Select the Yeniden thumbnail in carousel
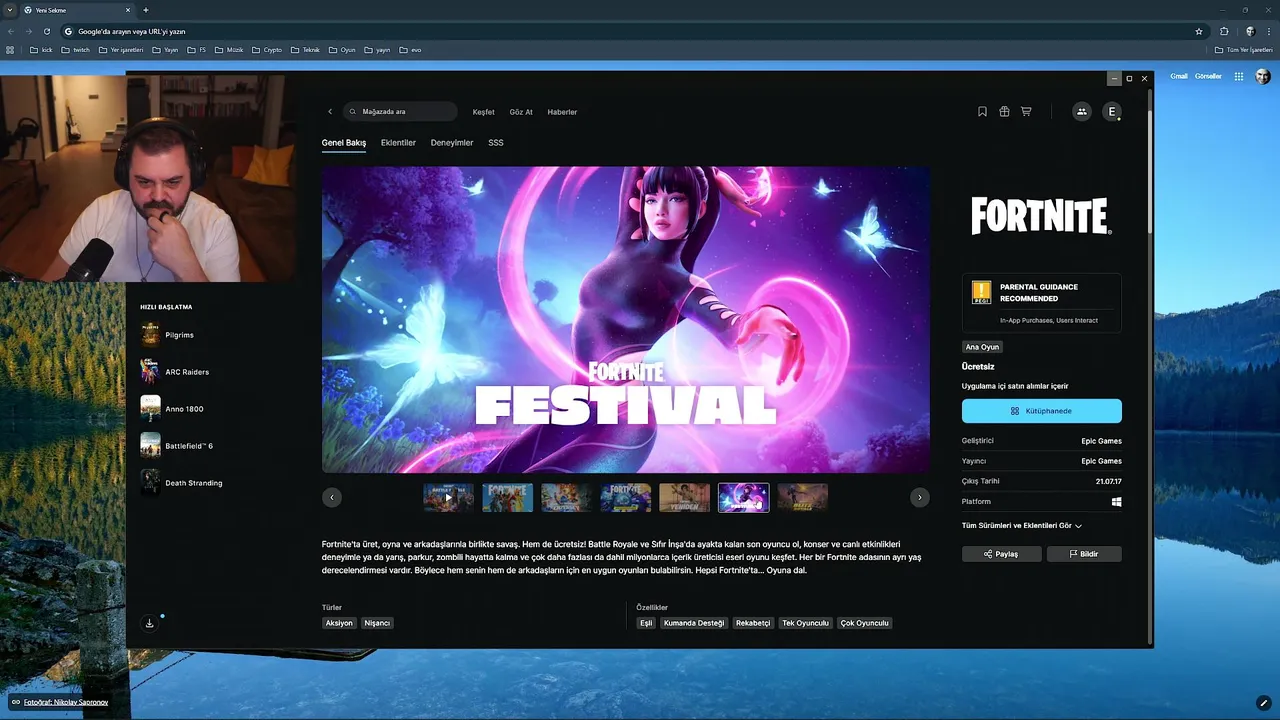1280x720 pixels. pyautogui.click(x=684, y=497)
